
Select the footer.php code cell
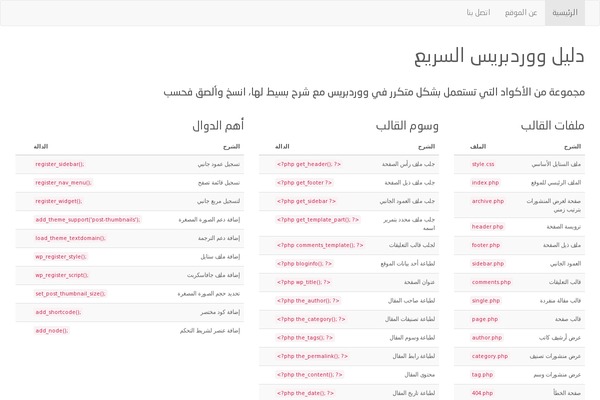(x=486, y=245)
